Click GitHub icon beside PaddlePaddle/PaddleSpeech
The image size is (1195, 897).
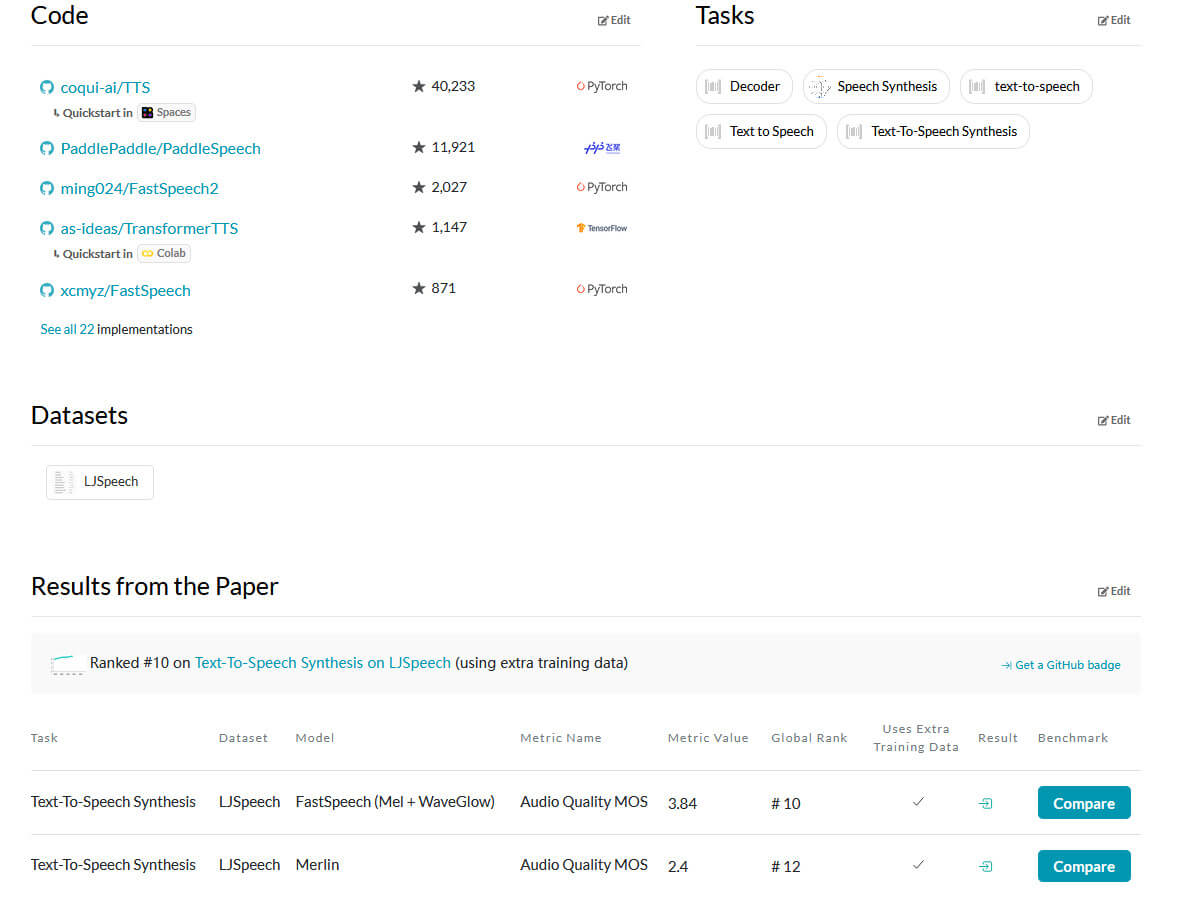point(47,149)
